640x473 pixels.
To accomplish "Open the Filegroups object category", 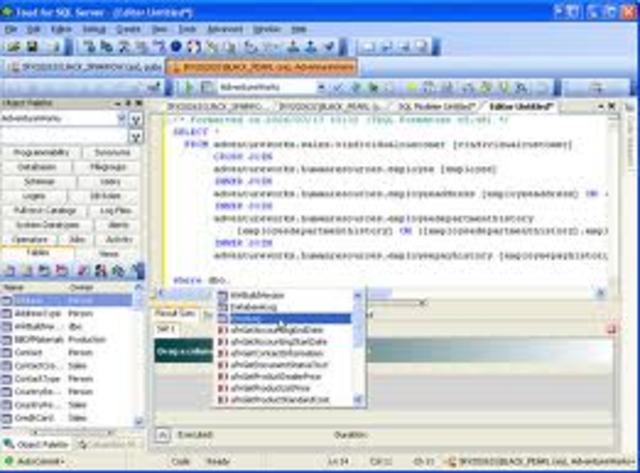I will [x=107, y=167].
